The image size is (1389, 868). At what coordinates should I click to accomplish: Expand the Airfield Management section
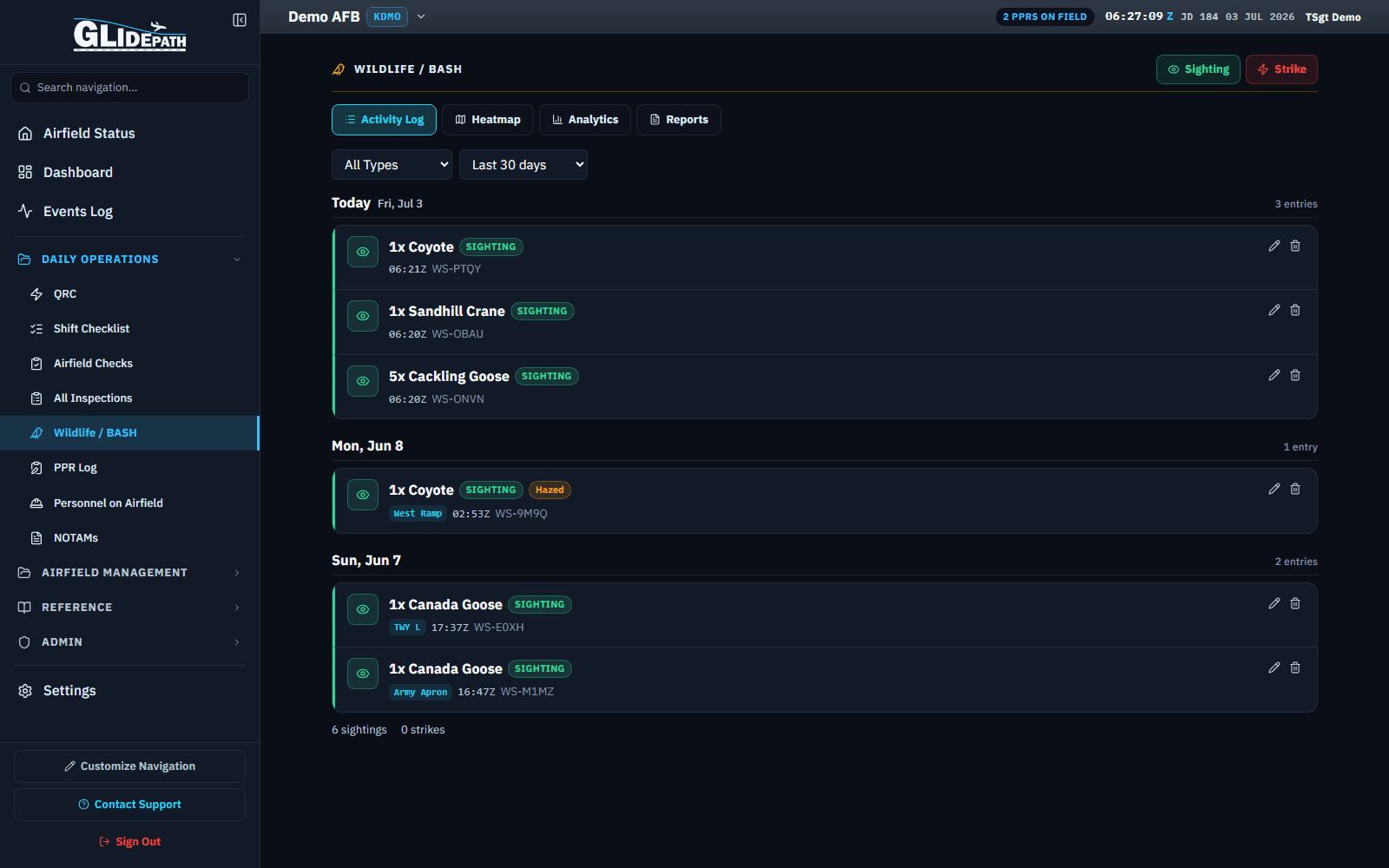pos(129,572)
